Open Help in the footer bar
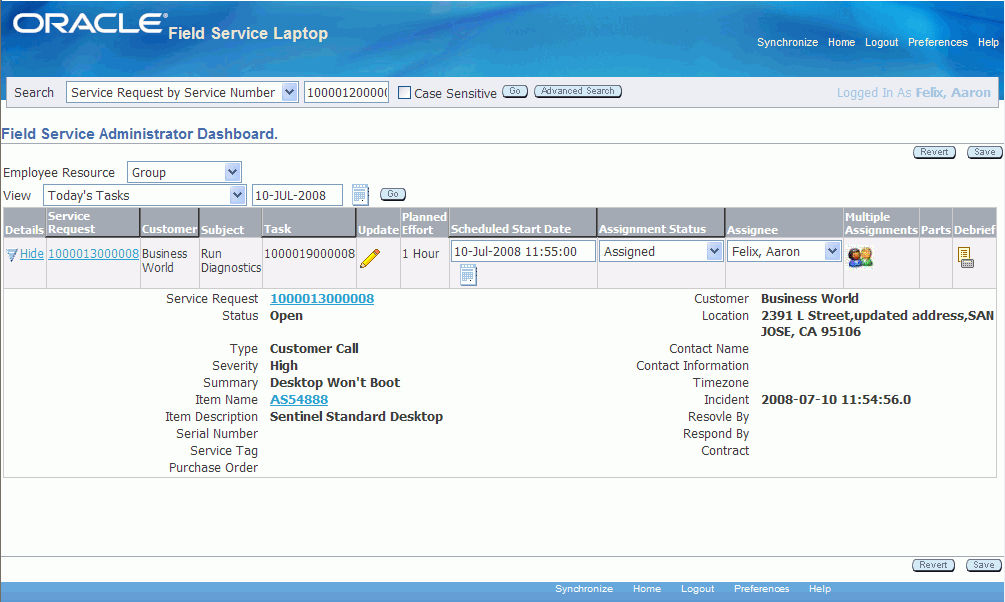 click(x=820, y=589)
